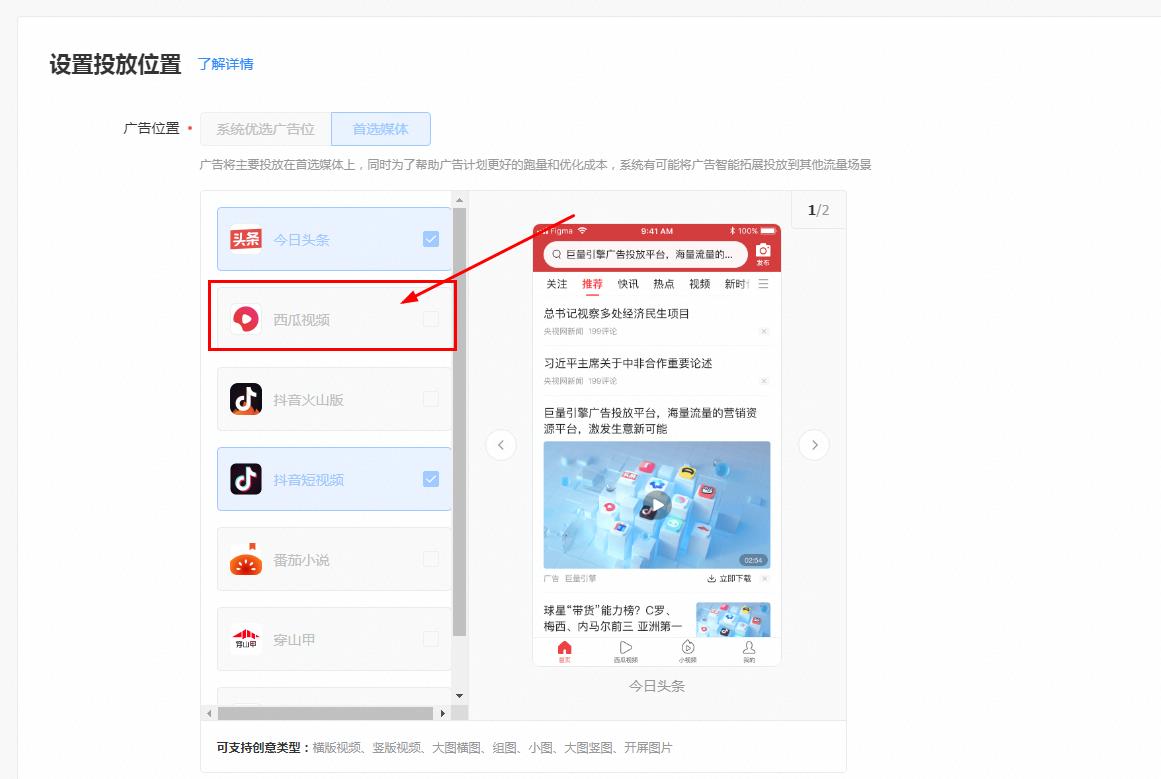The height and width of the screenshot is (779, 1161).
Task: Open the ad video thumbnail image
Action: (657, 505)
